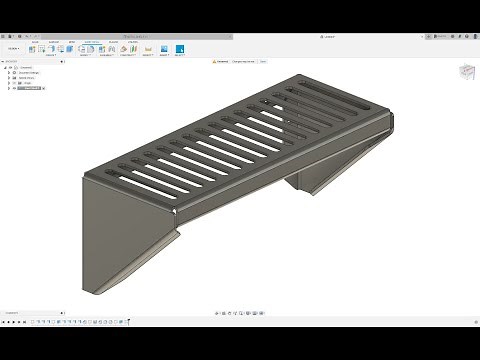The height and width of the screenshot is (360, 480).
Task: Undo the last action
Action: pyautogui.click(x=28, y=36)
